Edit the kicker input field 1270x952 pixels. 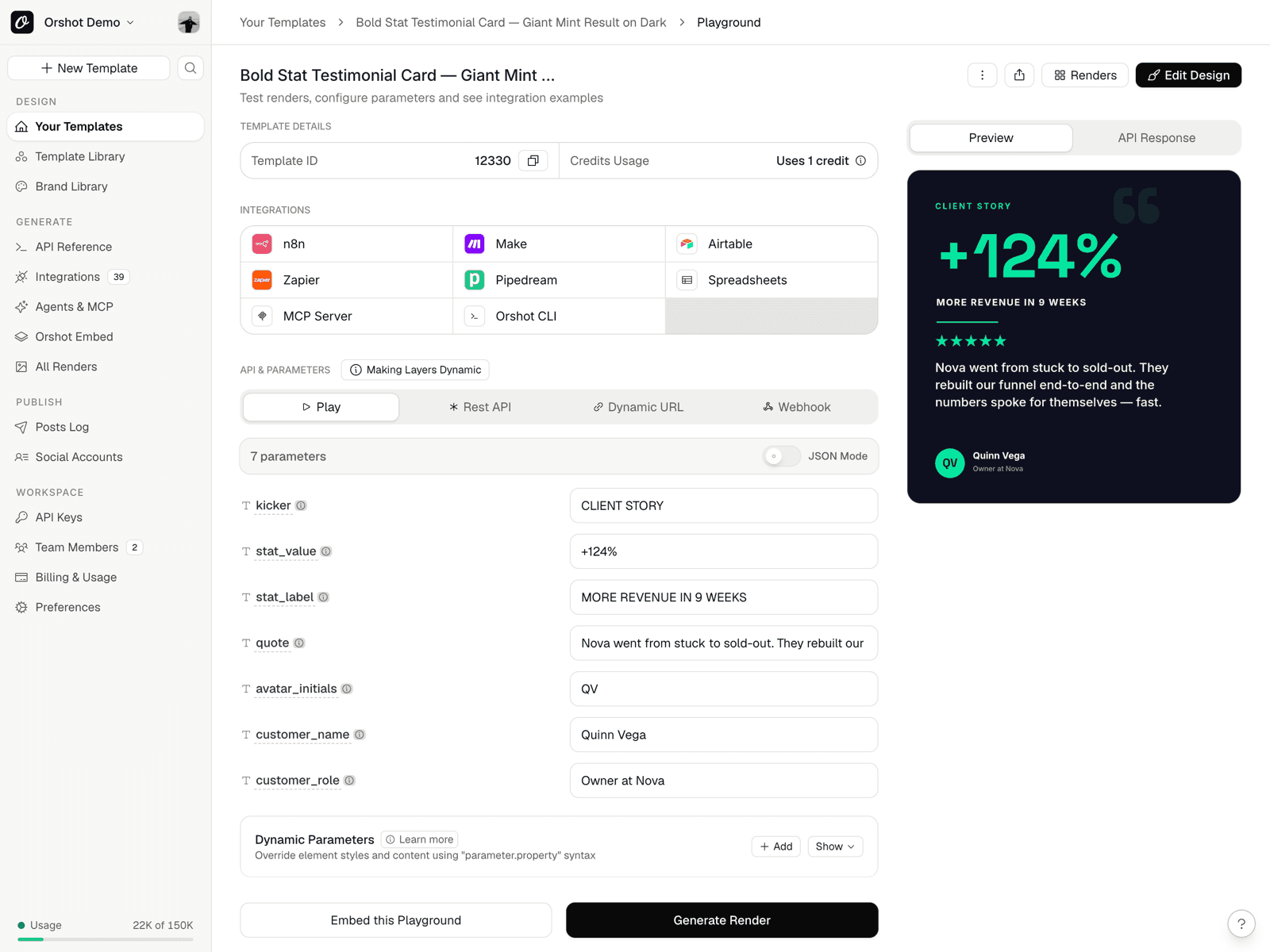click(724, 505)
